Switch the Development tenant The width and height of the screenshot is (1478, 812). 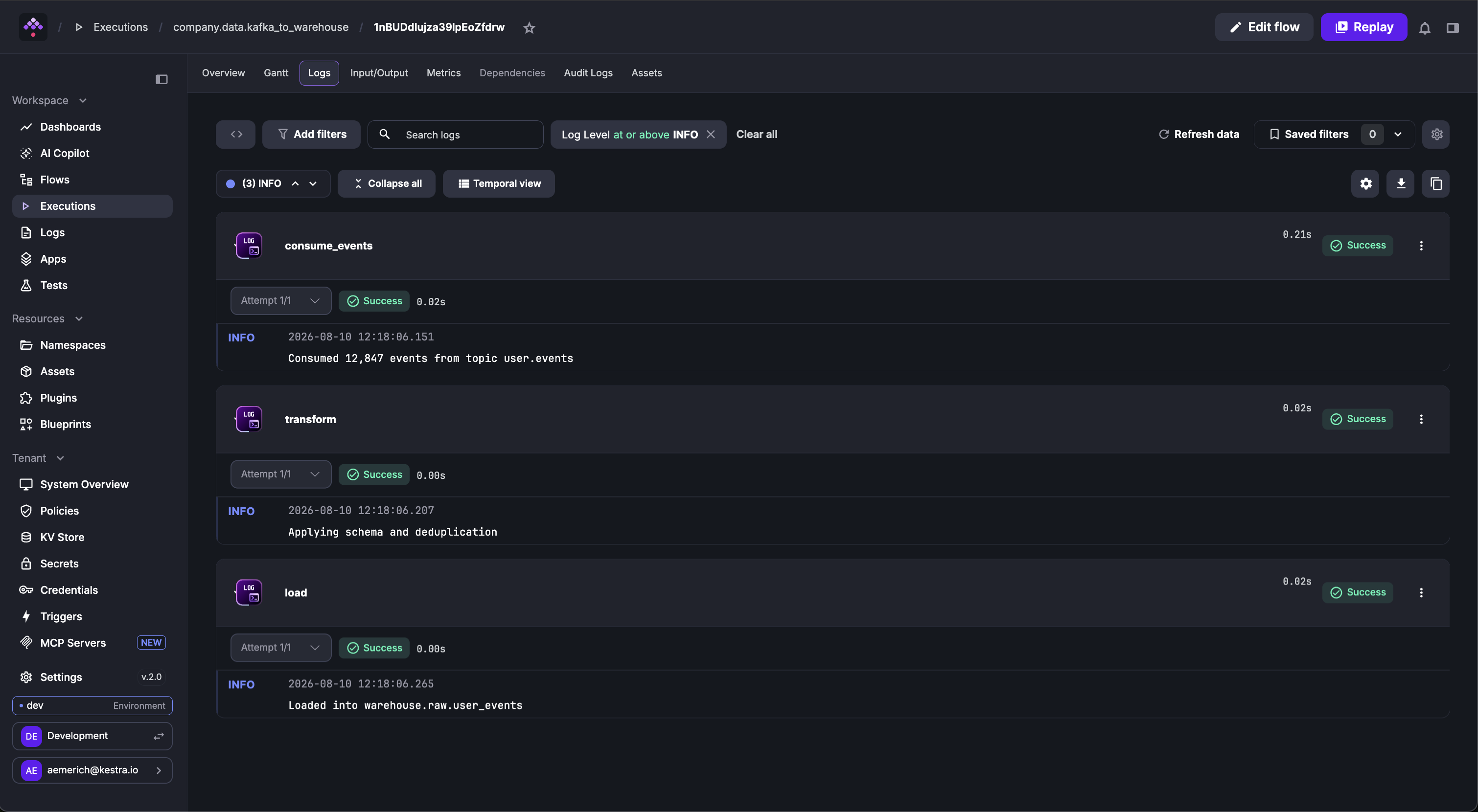coord(92,736)
